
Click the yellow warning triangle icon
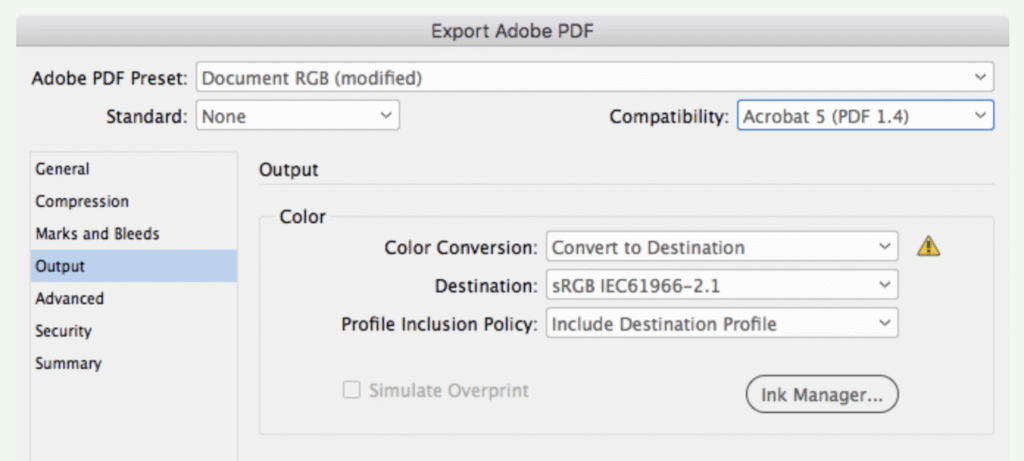click(x=929, y=246)
